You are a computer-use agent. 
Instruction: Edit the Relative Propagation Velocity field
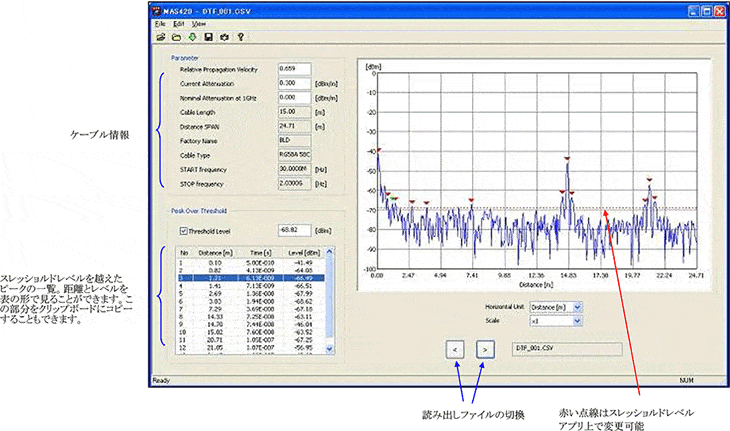coord(294,69)
